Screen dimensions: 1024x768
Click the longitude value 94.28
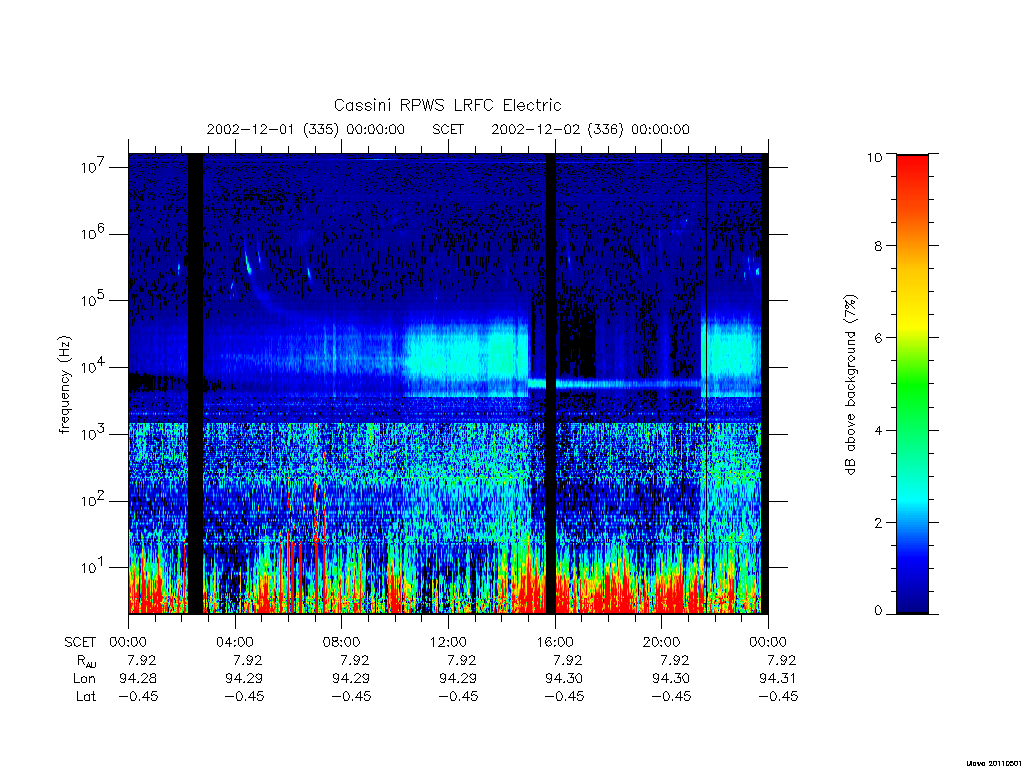(138, 679)
